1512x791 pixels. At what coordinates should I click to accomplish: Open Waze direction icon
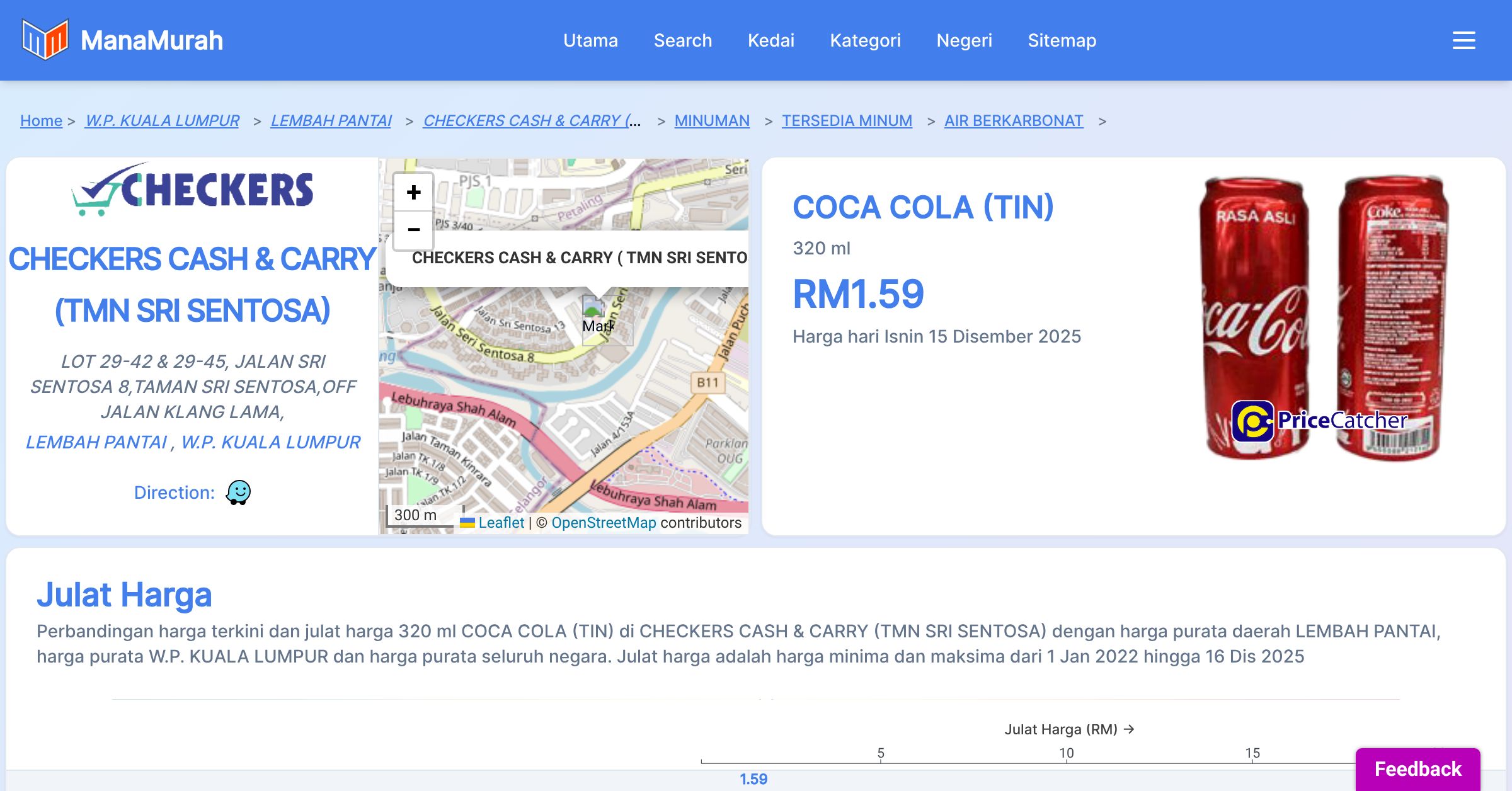coord(238,492)
